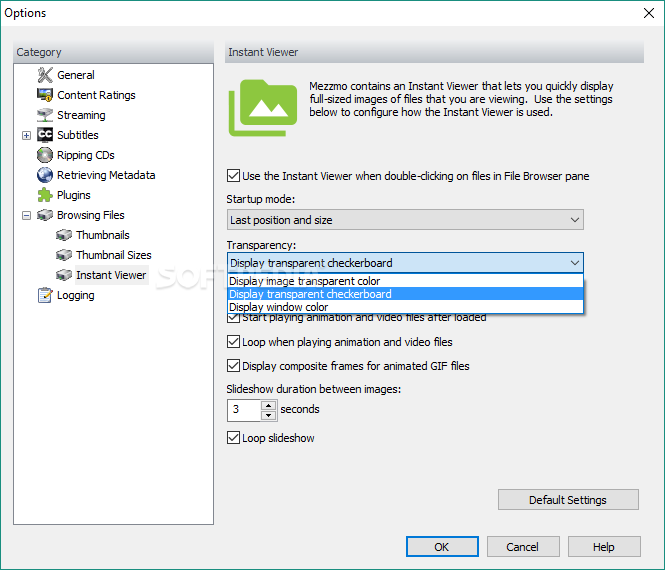Confirm with the OK button
Screen dimensions: 665x570
(442, 547)
